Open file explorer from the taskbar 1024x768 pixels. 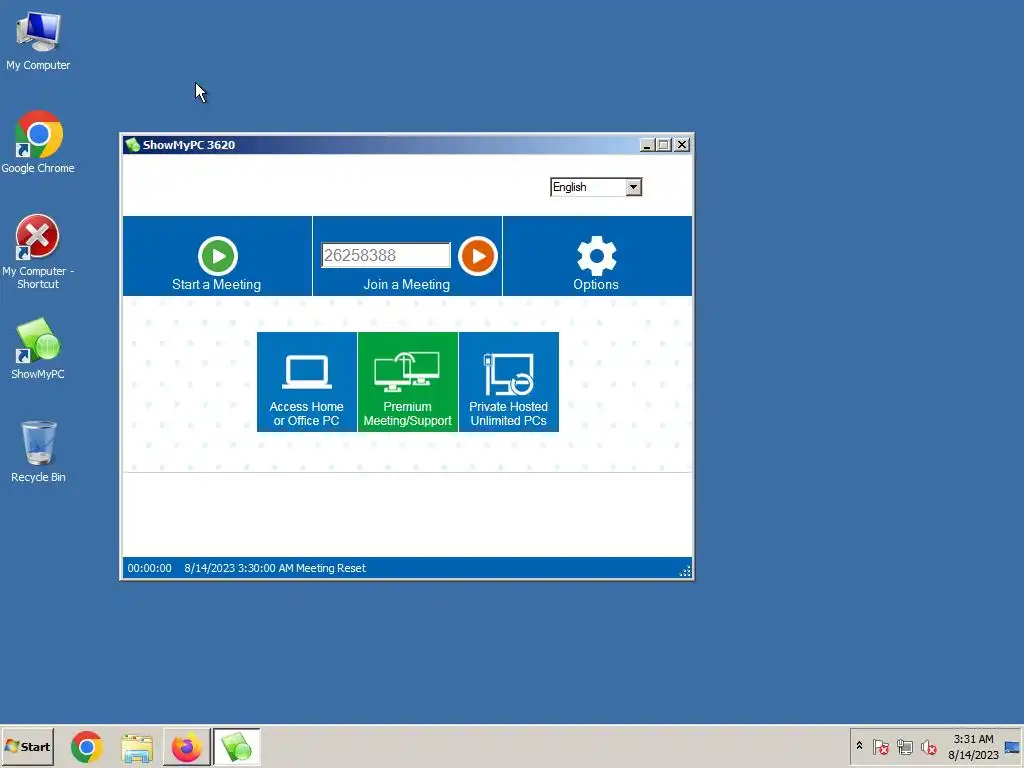[x=136, y=747]
